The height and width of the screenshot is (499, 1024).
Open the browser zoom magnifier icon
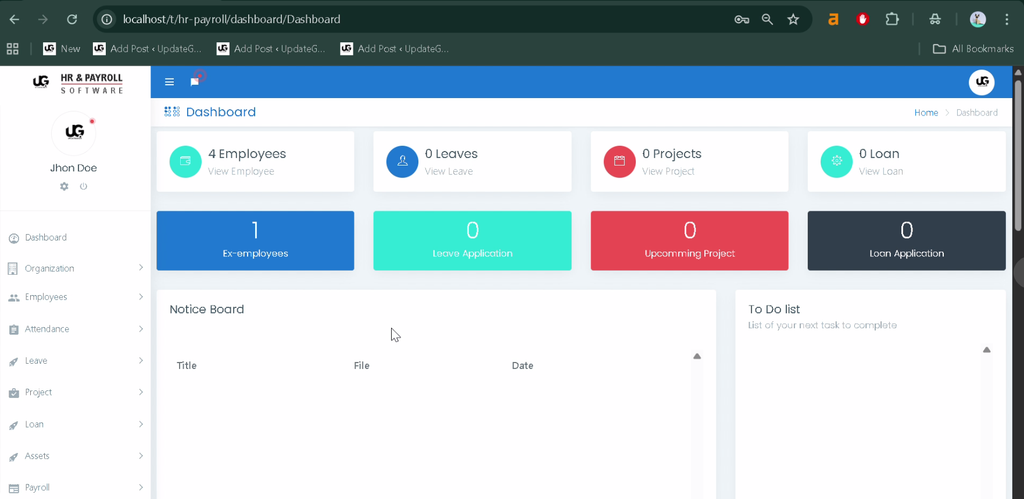767,20
